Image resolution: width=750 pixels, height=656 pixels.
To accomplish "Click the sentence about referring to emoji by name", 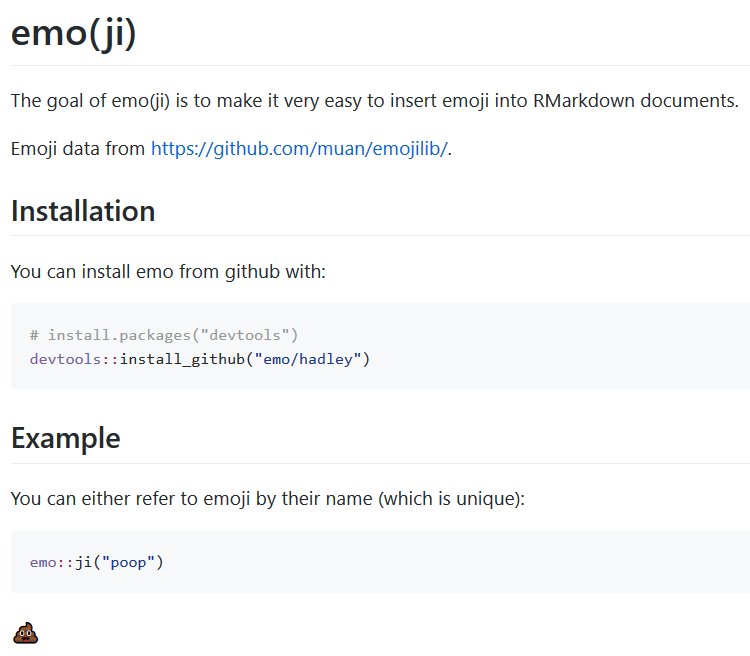I will tap(268, 499).
